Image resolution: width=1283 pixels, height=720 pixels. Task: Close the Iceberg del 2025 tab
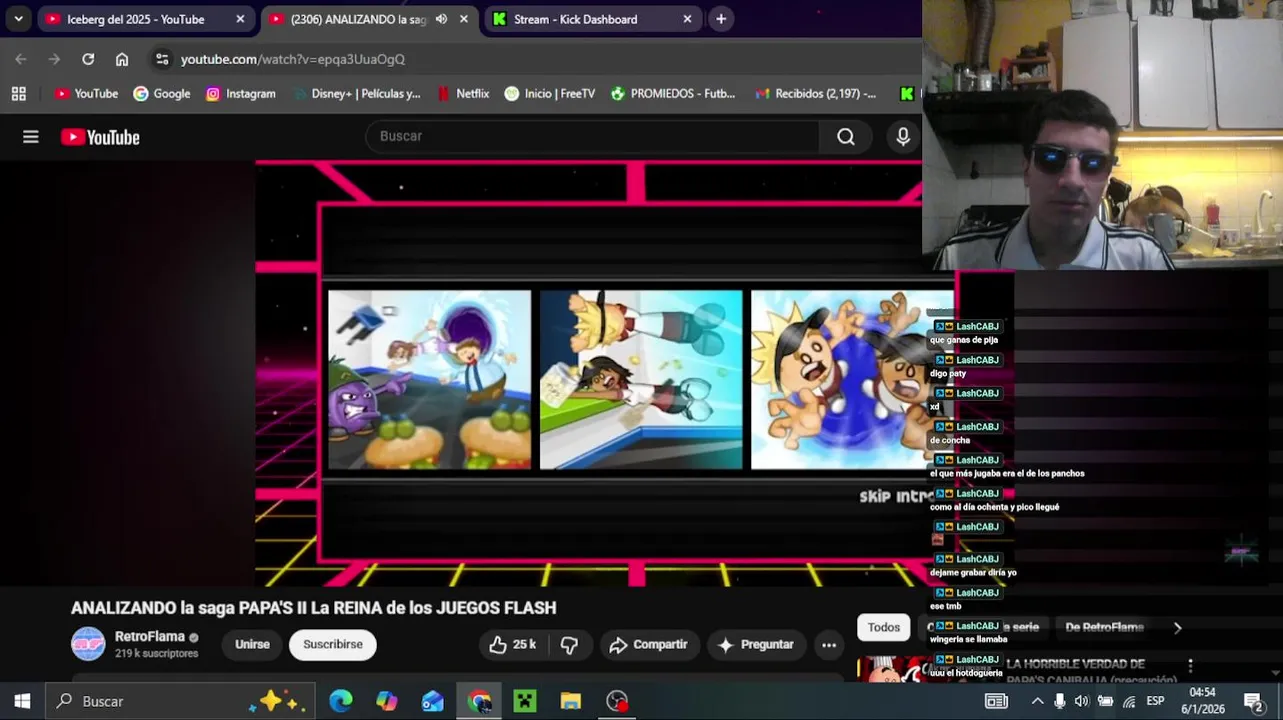tap(240, 19)
